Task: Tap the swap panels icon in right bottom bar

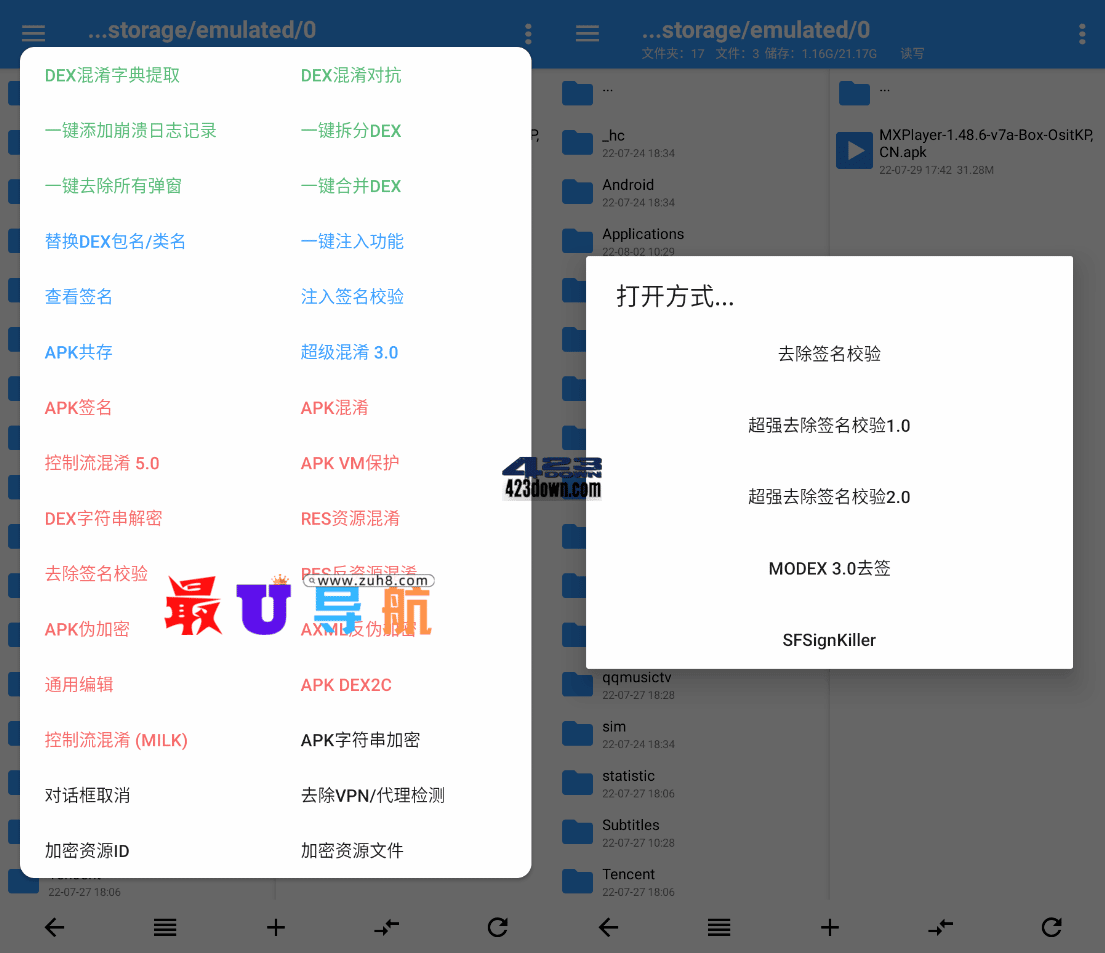Action: pyautogui.click(x=940, y=927)
